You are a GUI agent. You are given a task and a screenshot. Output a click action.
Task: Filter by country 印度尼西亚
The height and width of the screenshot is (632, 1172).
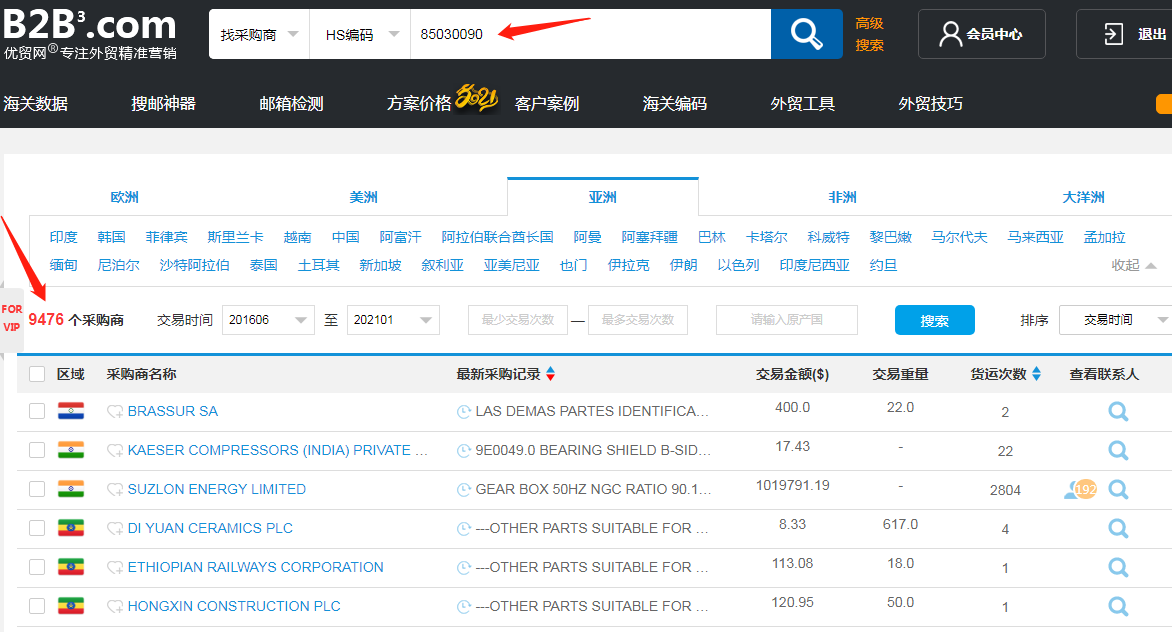(815, 265)
